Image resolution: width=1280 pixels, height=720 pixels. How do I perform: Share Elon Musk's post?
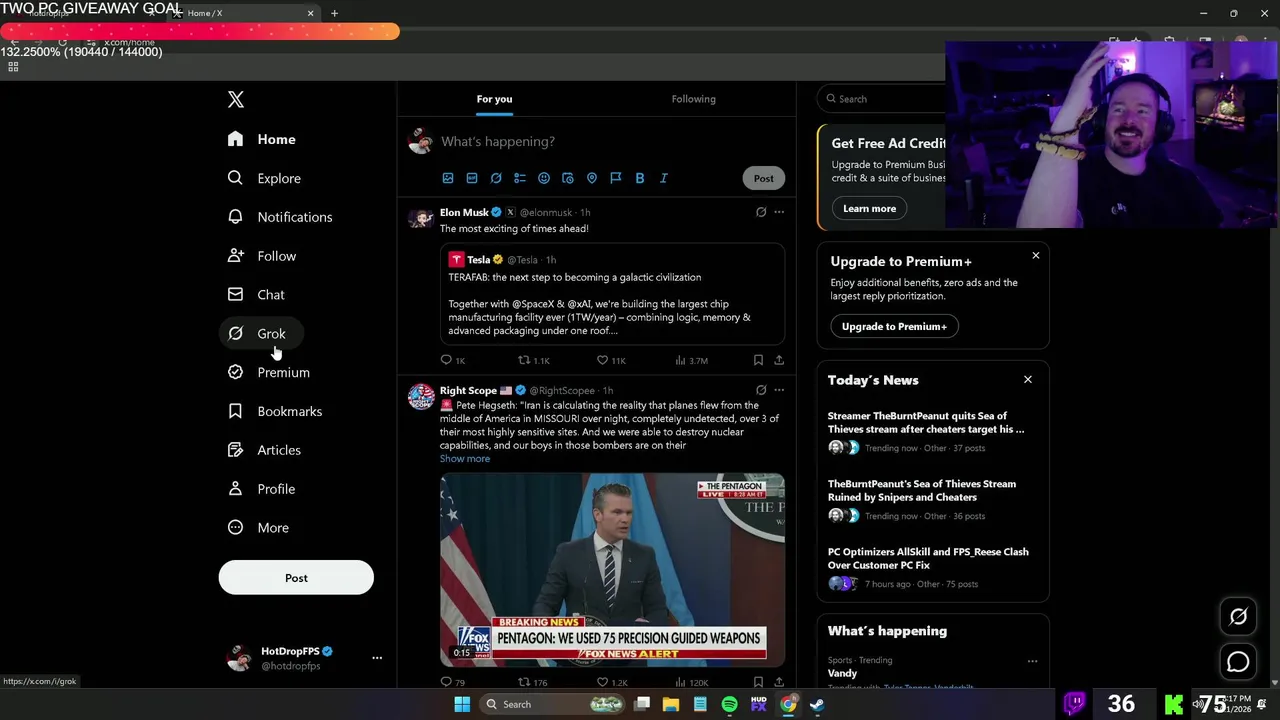pyautogui.click(x=779, y=360)
